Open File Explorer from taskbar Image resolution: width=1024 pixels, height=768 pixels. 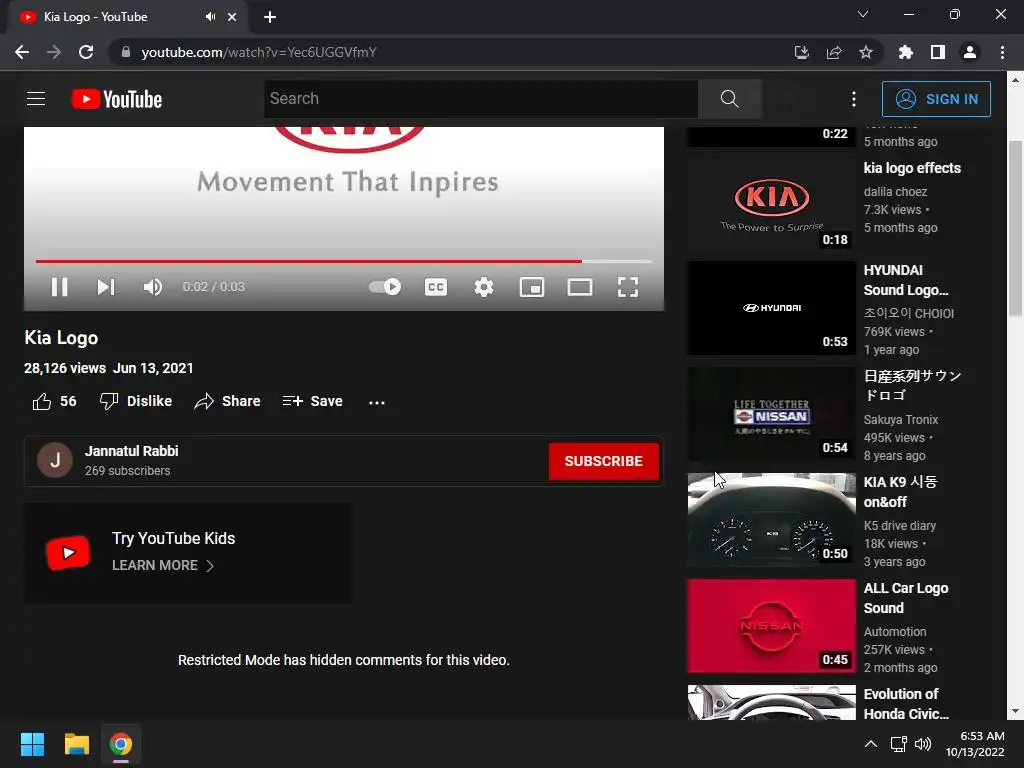(76, 744)
